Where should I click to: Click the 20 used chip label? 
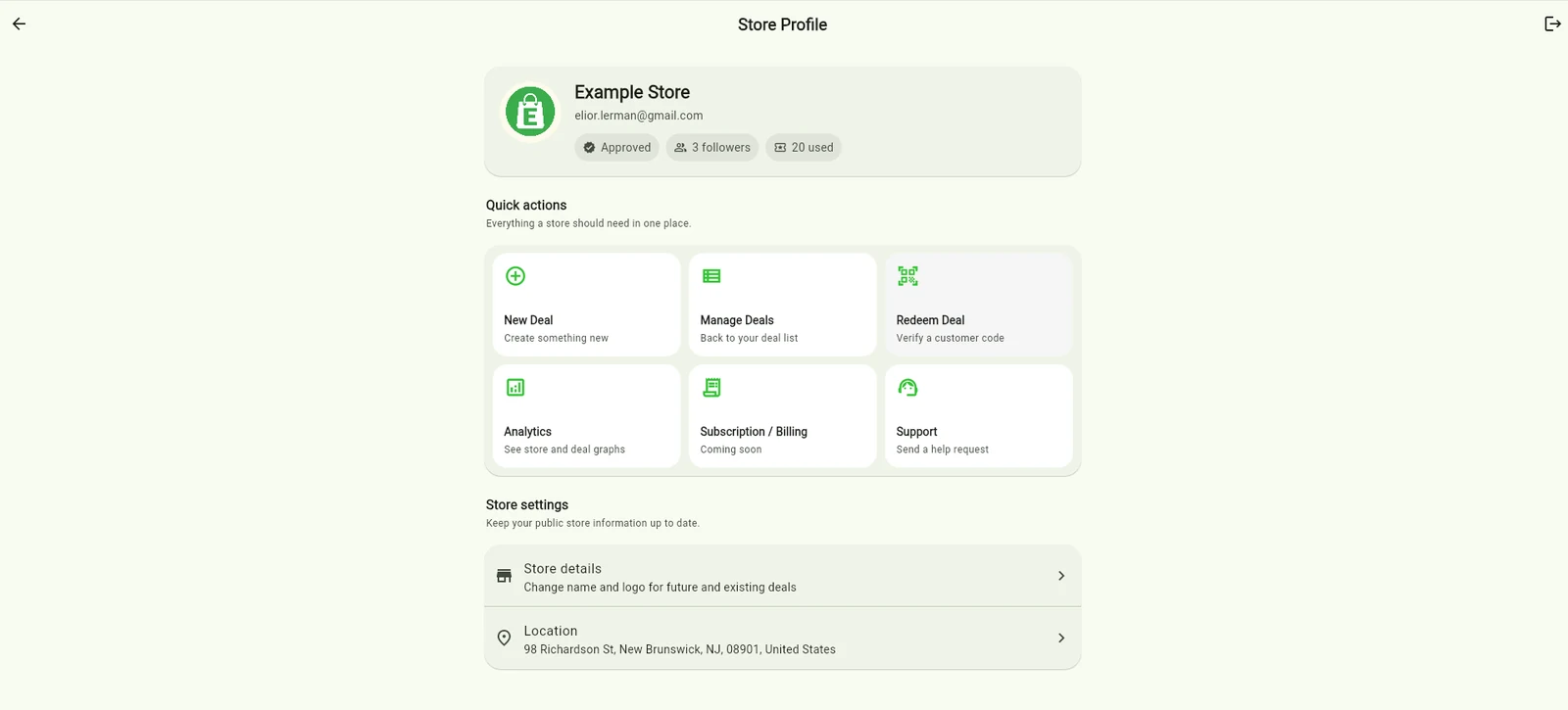pyautogui.click(x=812, y=148)
